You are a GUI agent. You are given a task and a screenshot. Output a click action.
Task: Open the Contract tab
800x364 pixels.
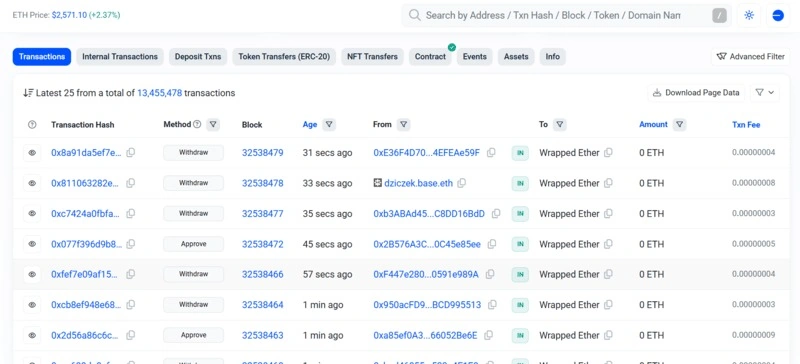[x=430, y=57]
